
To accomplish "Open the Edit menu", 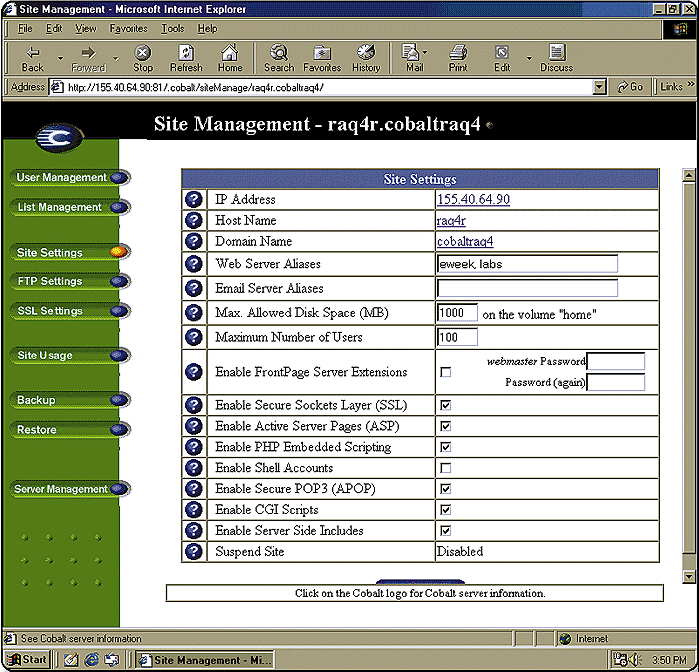I will [54, 29].
